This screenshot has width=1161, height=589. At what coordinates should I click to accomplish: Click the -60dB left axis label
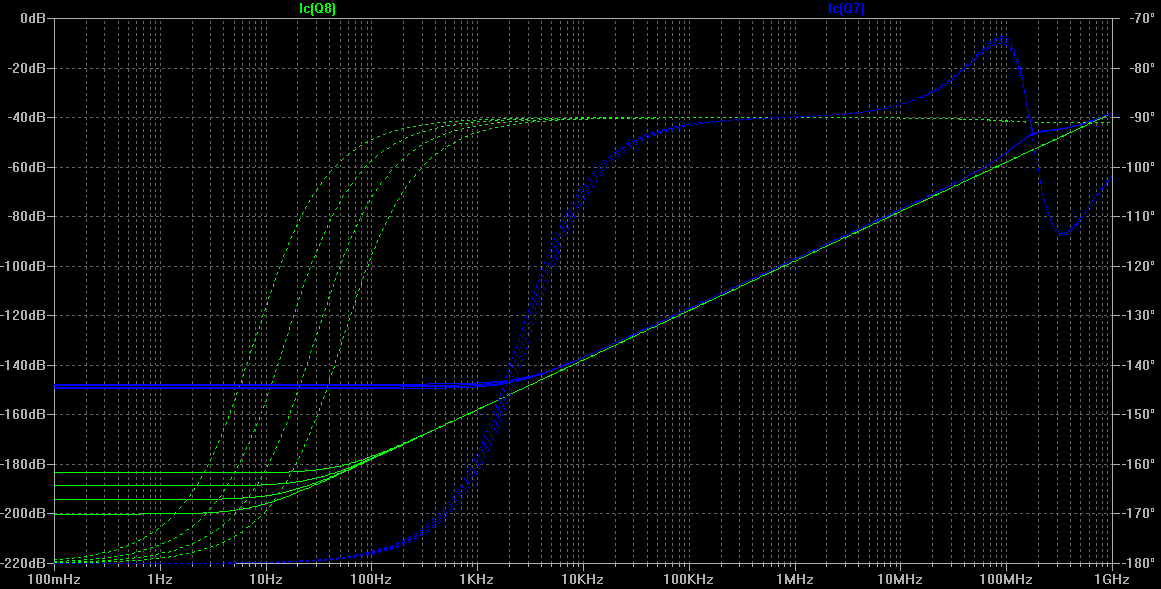coord(28,167)
